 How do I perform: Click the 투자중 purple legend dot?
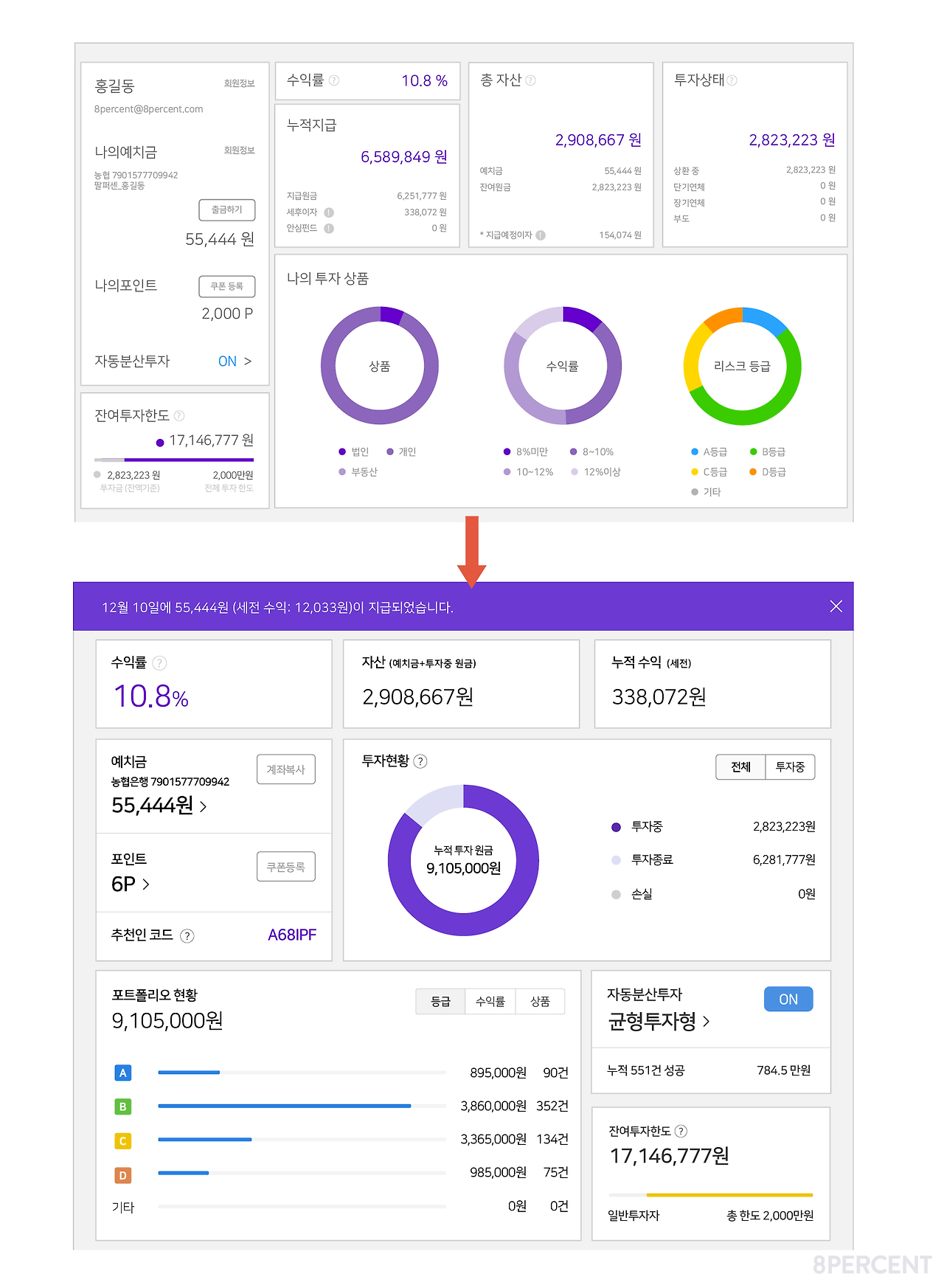(x=616, y=827)
